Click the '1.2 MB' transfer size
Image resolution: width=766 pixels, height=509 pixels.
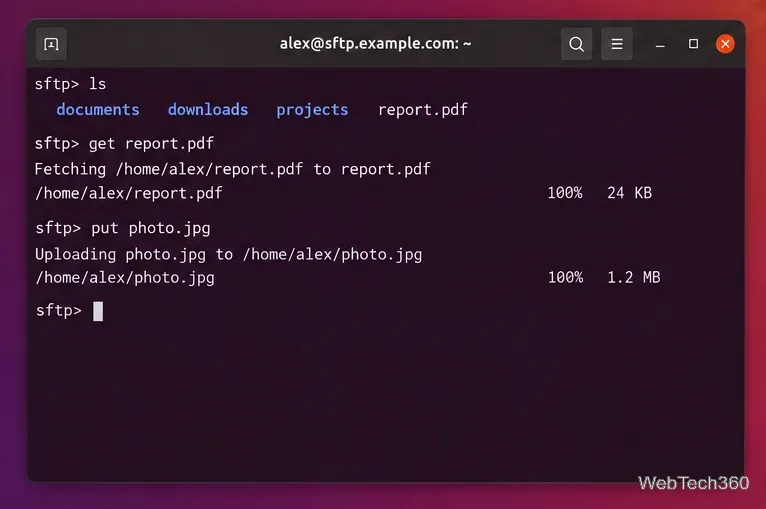pyautogui.click(x=634, y=277)
